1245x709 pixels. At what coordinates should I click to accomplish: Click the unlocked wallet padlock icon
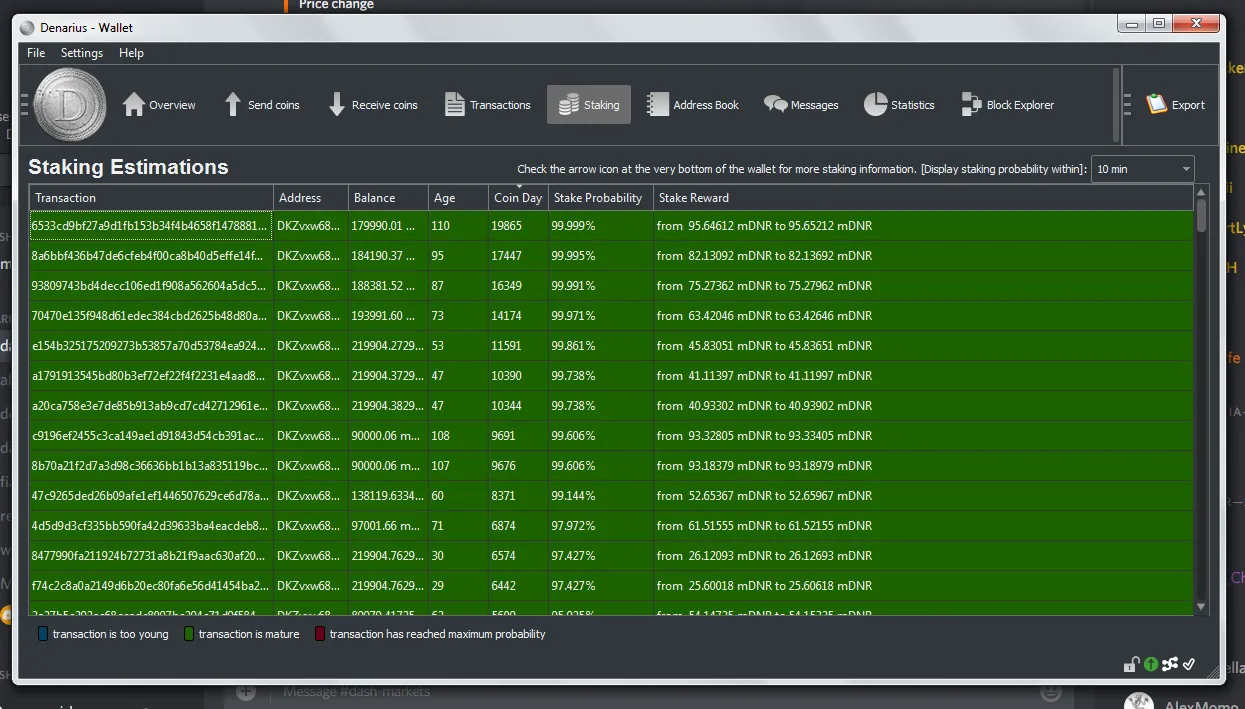tap(1131, 664)
